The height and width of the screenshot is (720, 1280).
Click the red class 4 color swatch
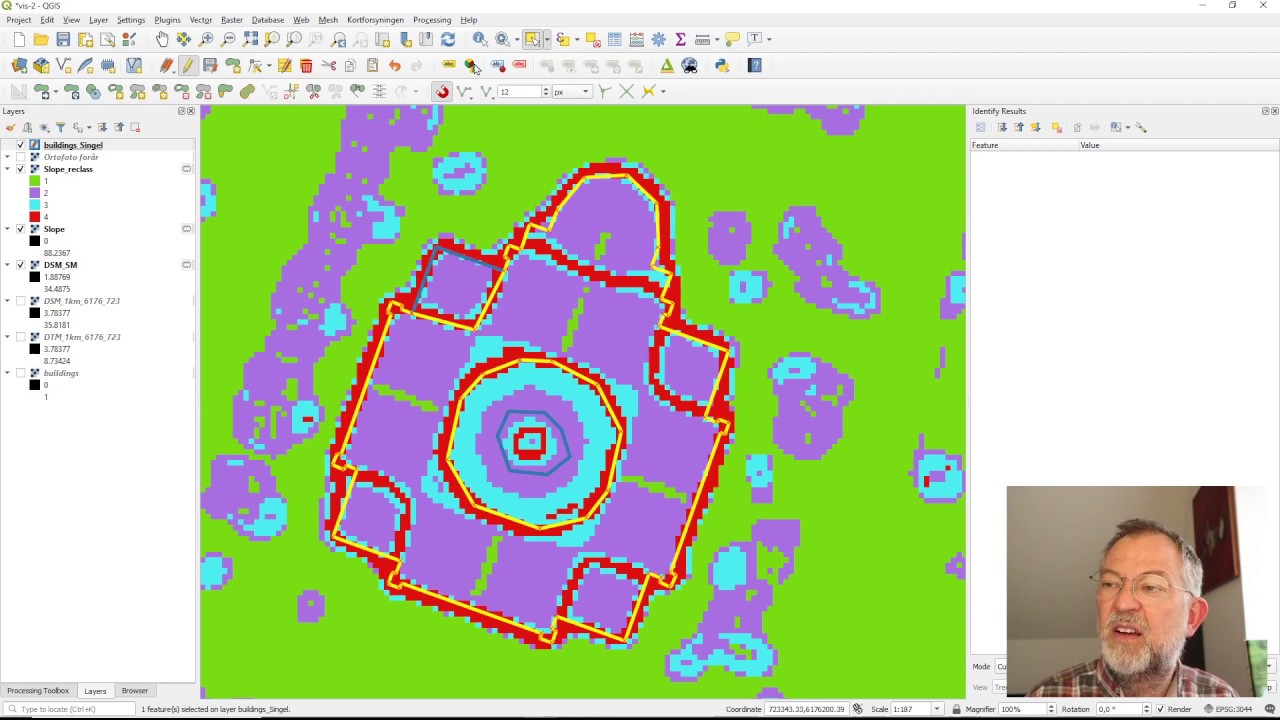pyautogui.click(x=35, y=217)
